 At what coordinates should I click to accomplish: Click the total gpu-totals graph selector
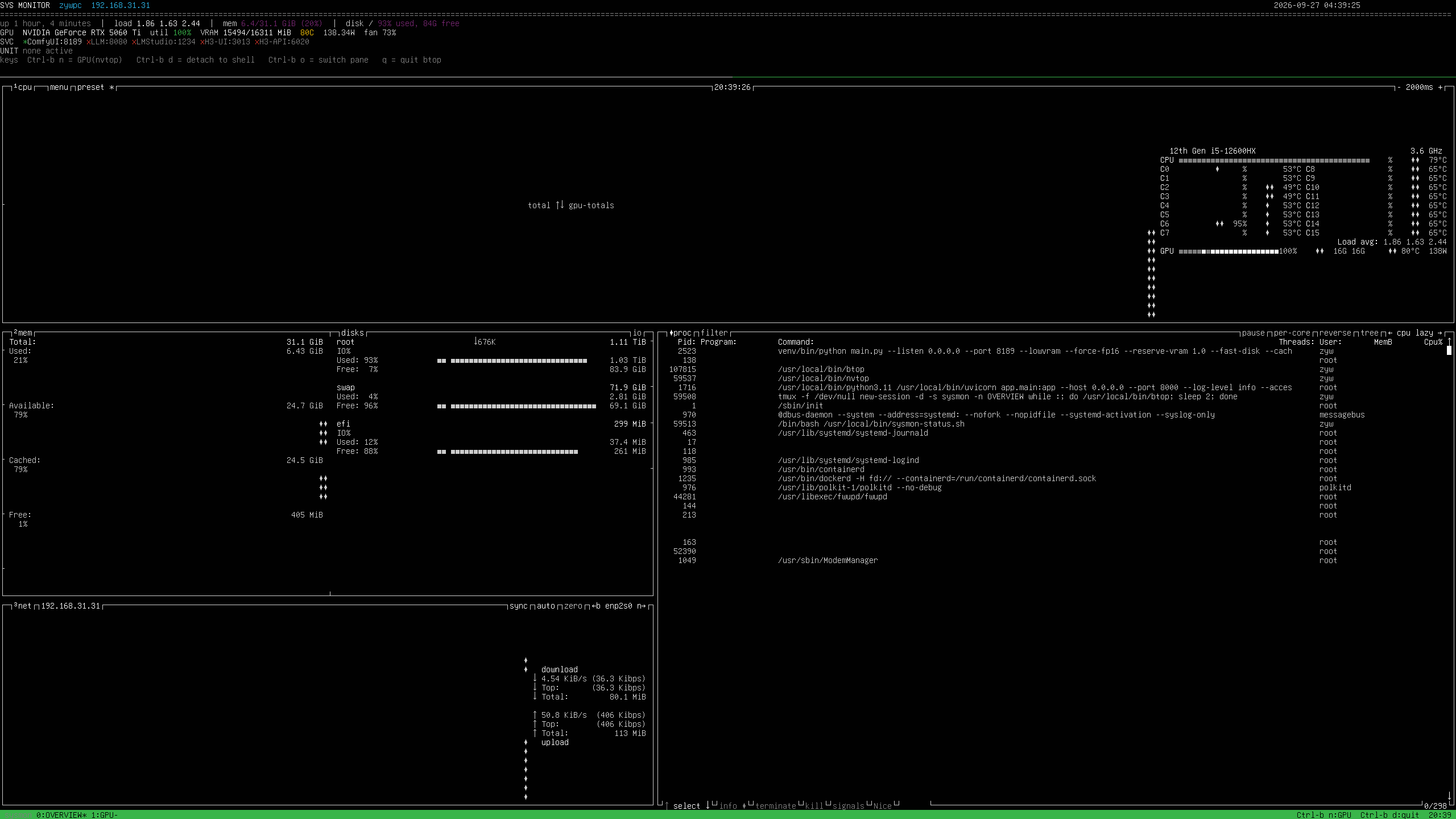[x=571, y=205]
